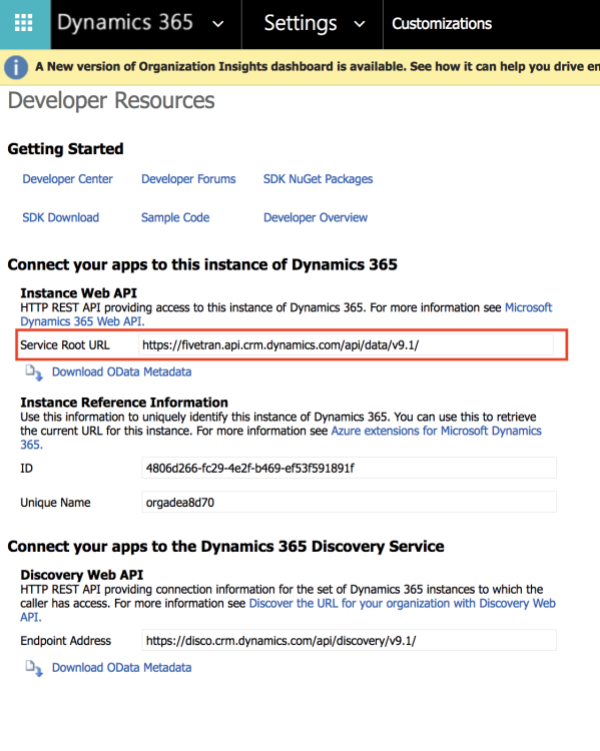
Task: Expand the Settings dropdown chevron
Action: coord(360,24)
